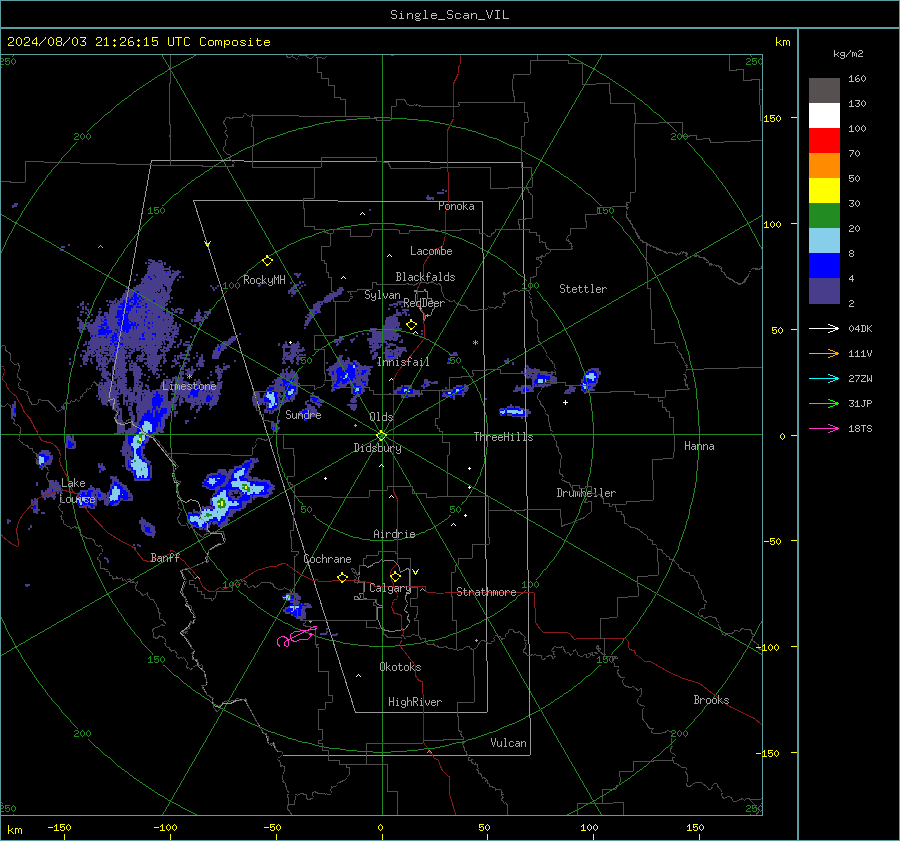Click the Brooks town label
The width and height of the screenshot is (900, 841).
(x=711, y=700)
